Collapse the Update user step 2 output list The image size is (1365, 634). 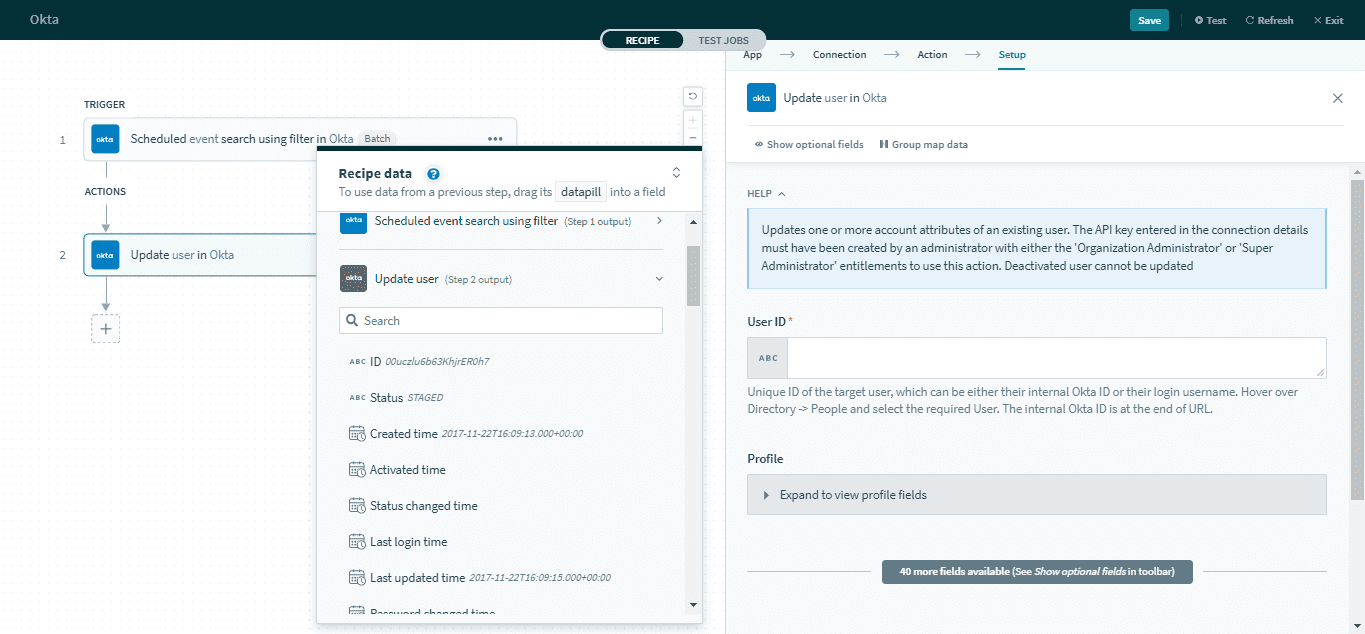pyautogui.click(x=658, y=278)
